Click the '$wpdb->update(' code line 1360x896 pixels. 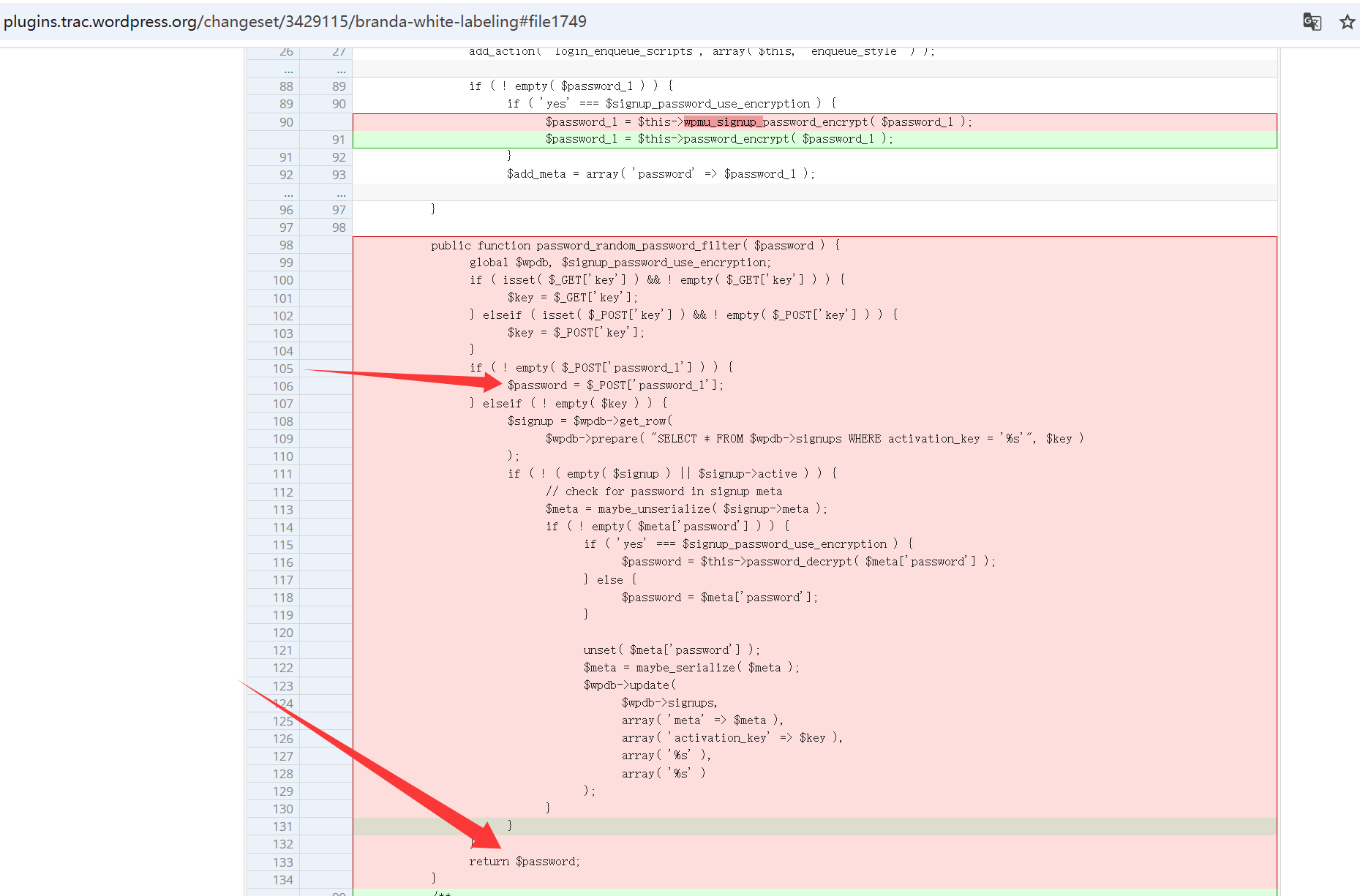click(x=629, y=685)
